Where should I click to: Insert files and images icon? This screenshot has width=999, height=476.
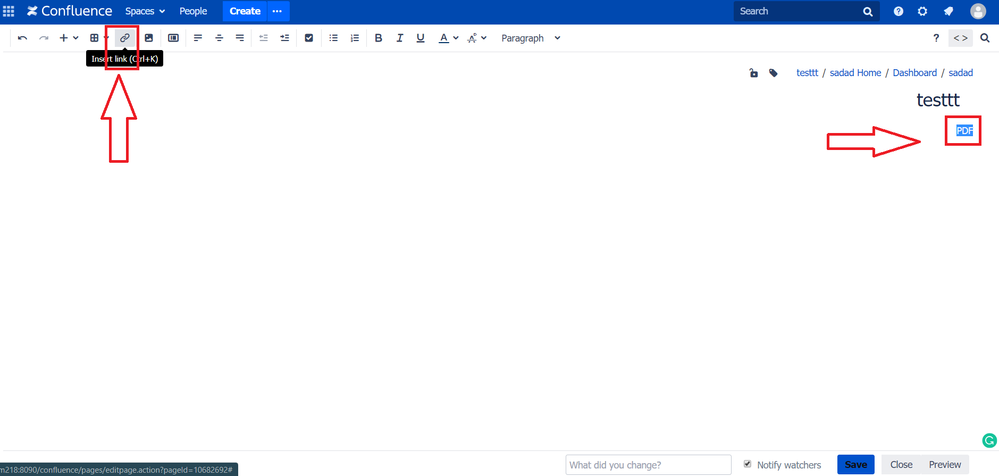[x=148, y=38]
